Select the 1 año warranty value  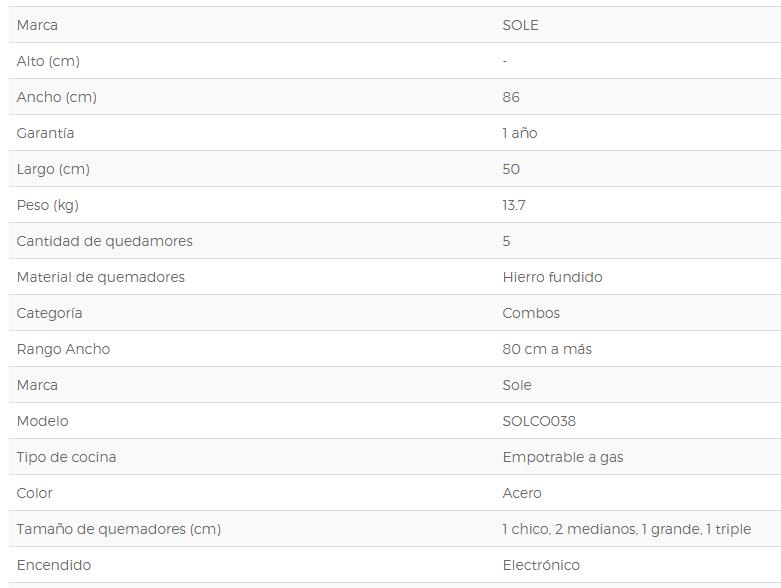pyautogui.click(x=520, y=133)
